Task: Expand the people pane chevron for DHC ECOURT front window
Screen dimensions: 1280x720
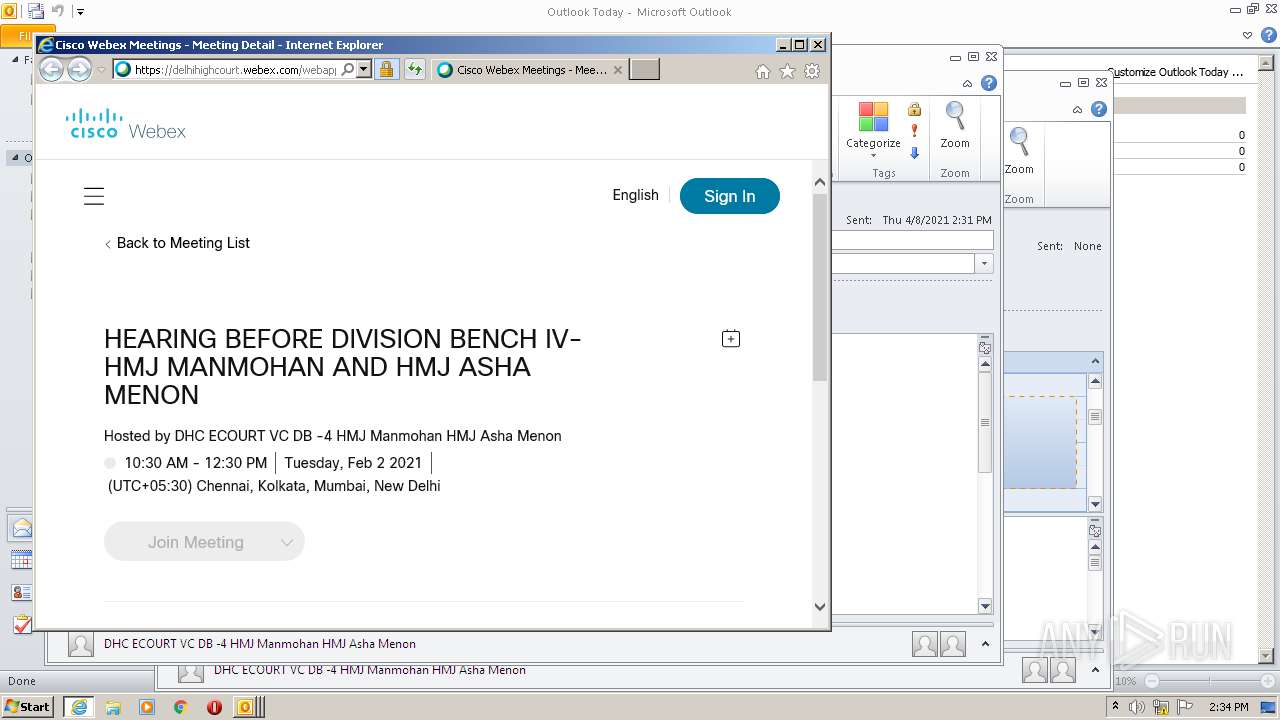Action: coord(985,644)
